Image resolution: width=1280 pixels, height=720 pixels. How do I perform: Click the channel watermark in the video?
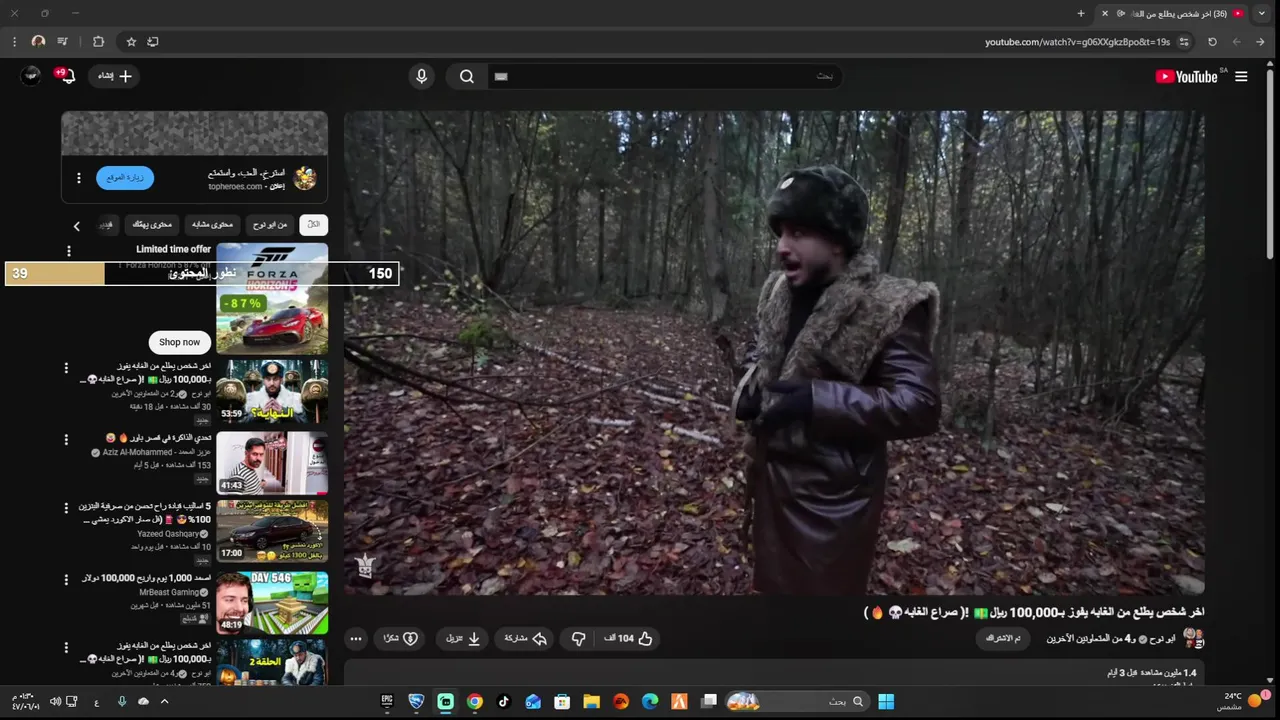click(365, 566)
